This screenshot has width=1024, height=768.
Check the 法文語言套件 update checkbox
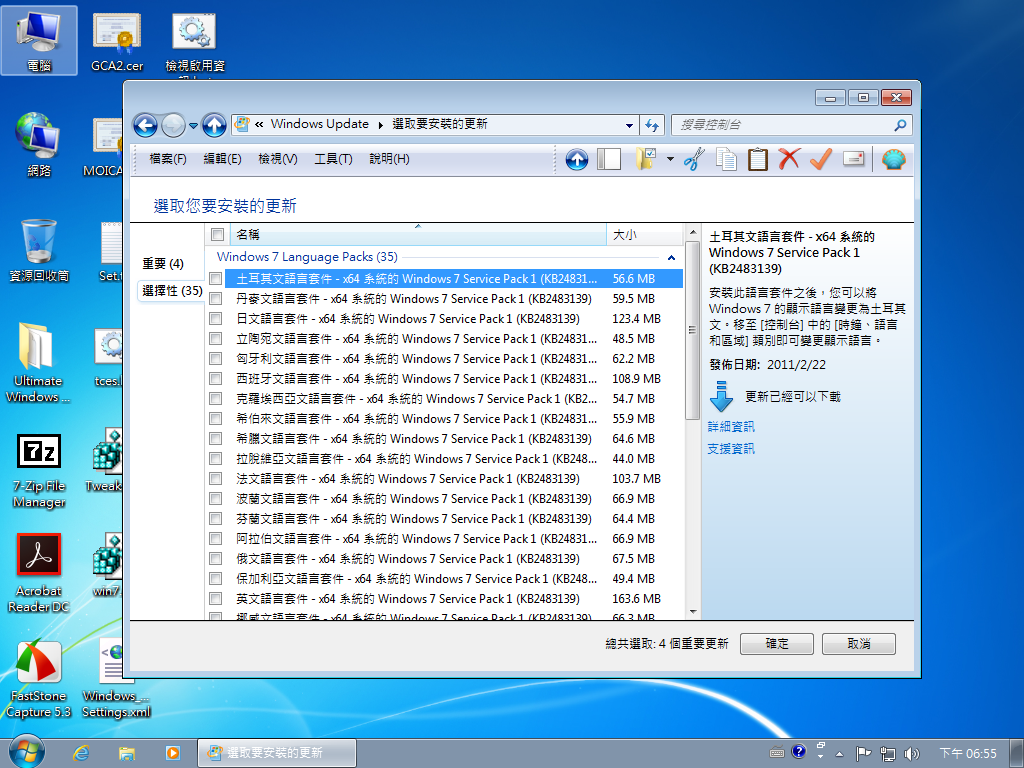pyautogui.click(x=216, y=479)
